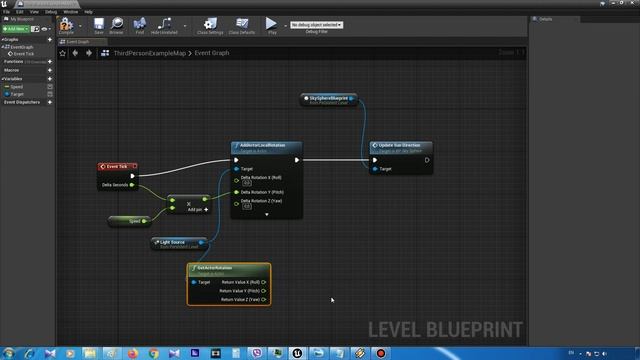Toggle the Target variable editable eye

coord(50,94)
